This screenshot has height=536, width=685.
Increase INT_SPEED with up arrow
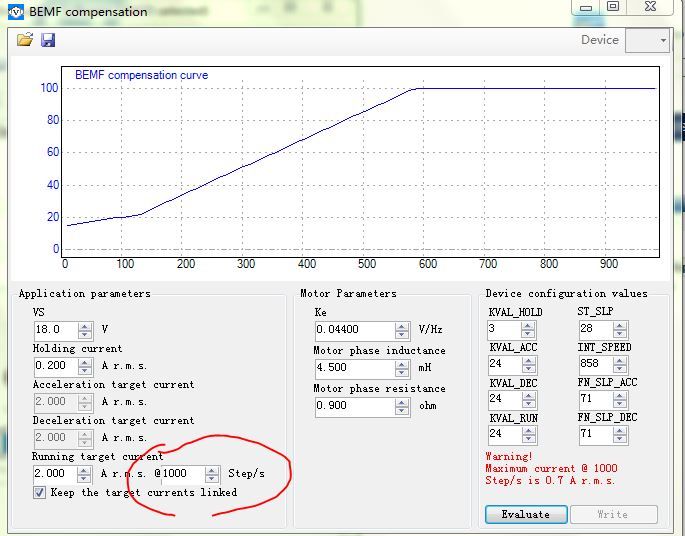point(619,361)
